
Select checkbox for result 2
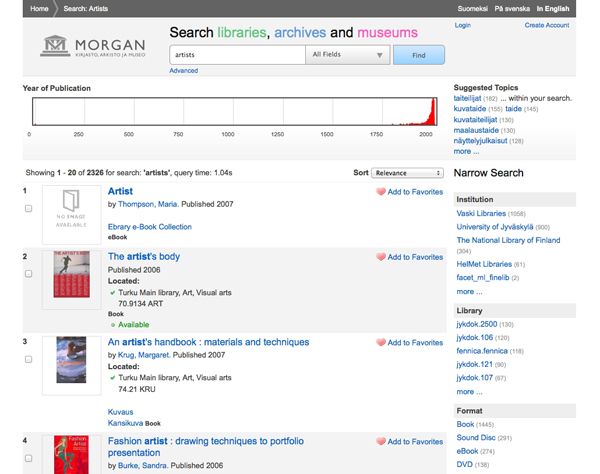(28, 273)
